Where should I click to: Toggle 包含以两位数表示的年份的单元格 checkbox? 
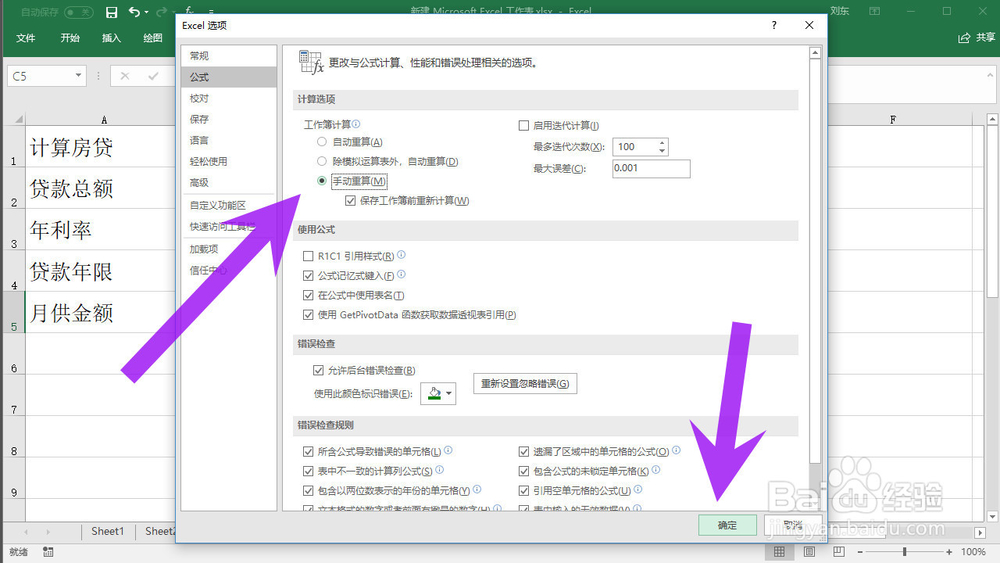[x=308, y=491]
